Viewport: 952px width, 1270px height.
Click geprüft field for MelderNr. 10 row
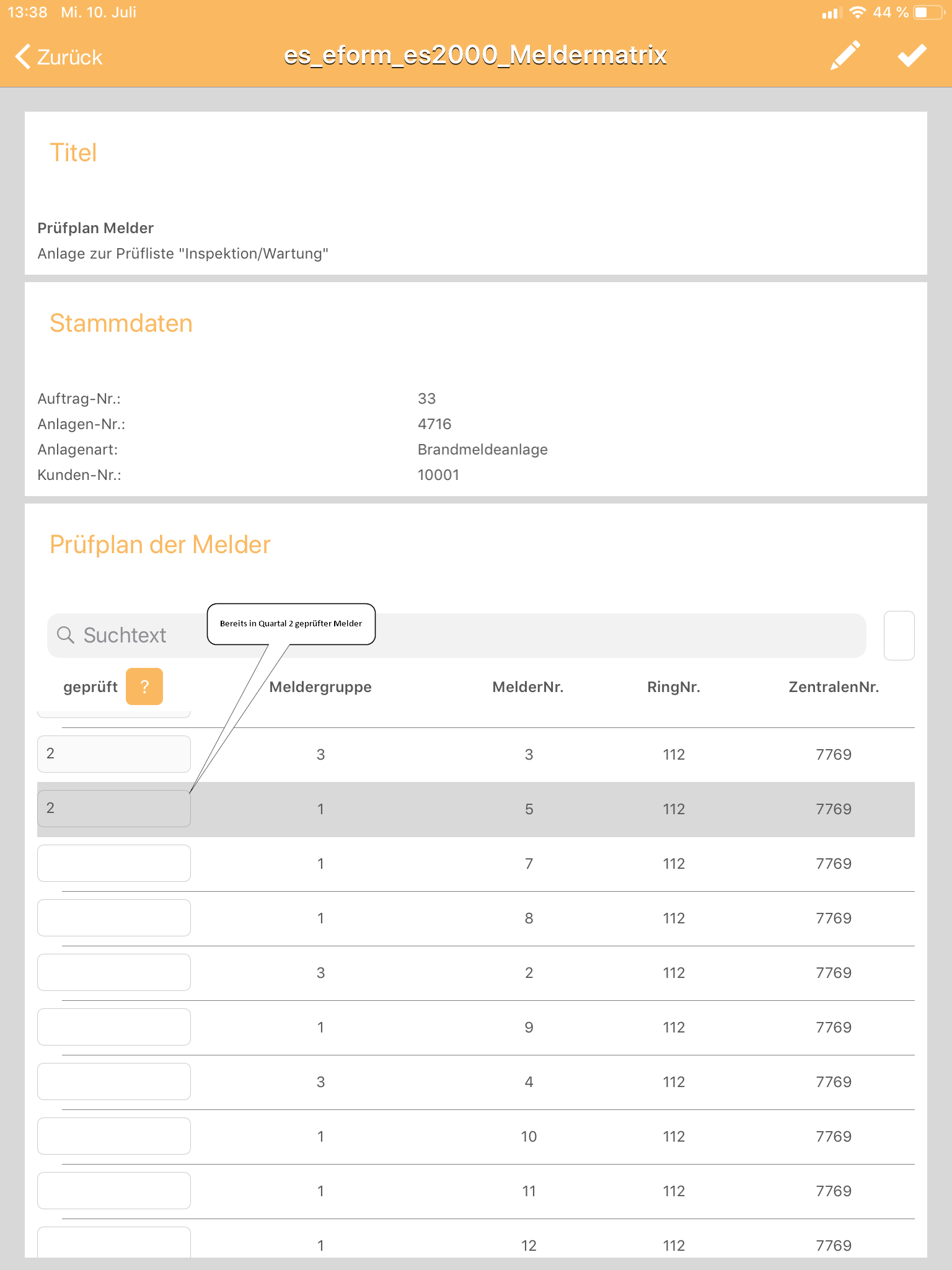pyautogui.click(x=114, y=1136)
